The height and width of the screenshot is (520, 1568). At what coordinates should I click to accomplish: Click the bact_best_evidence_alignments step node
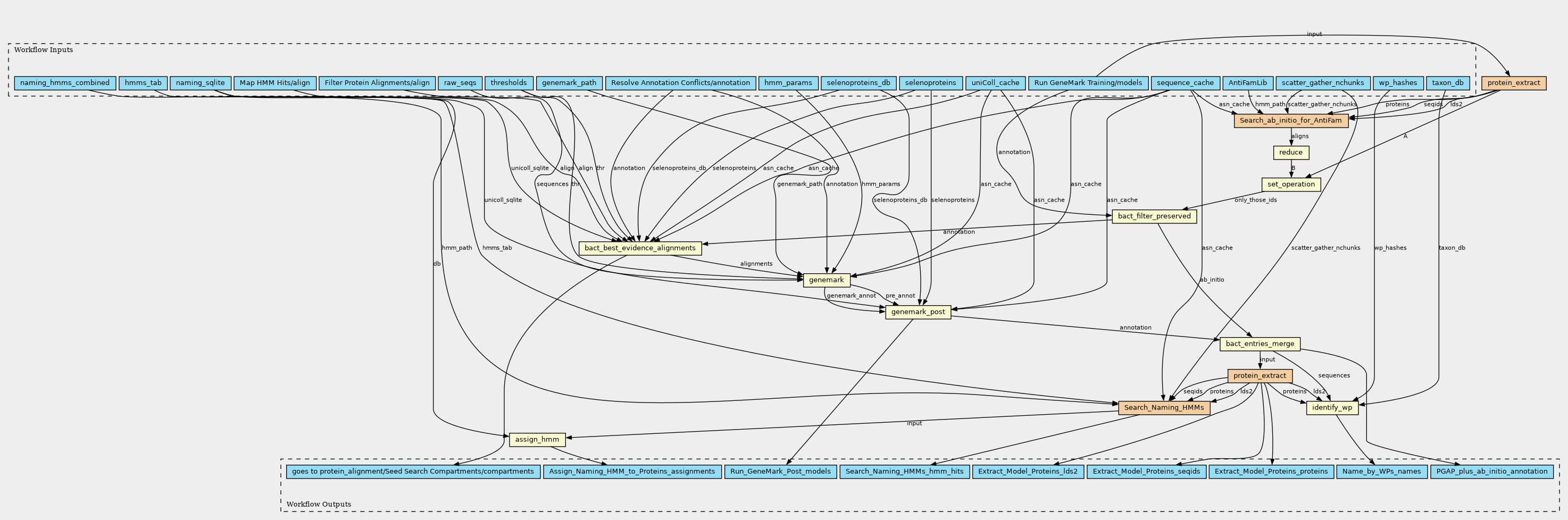(x=640, y=248)
